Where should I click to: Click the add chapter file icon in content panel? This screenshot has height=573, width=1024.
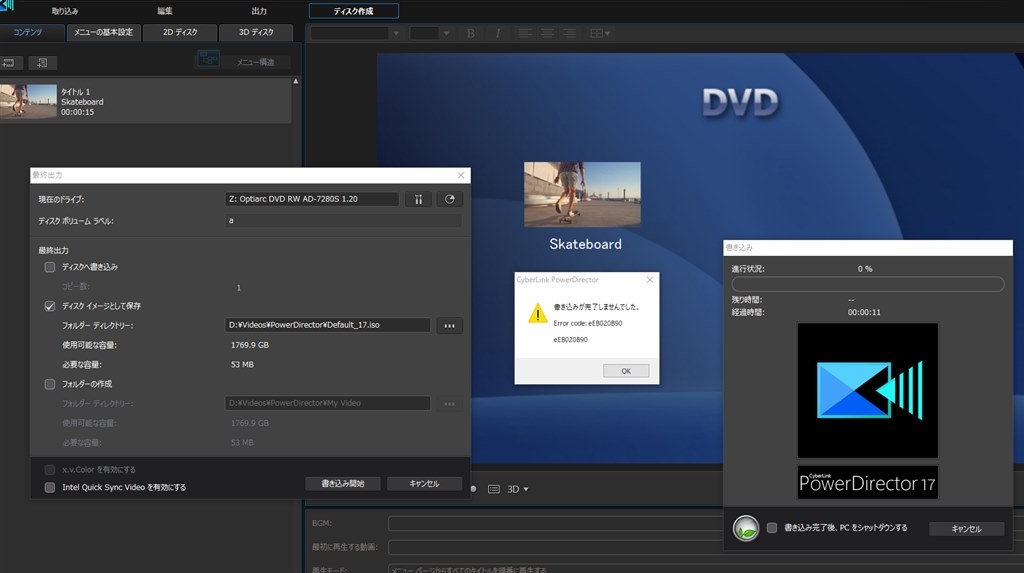[x=42, y=63]
